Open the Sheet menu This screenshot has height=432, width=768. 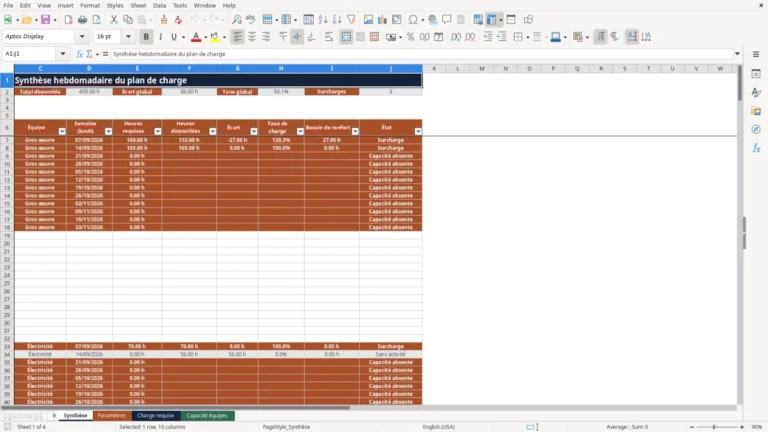point(138,5)
